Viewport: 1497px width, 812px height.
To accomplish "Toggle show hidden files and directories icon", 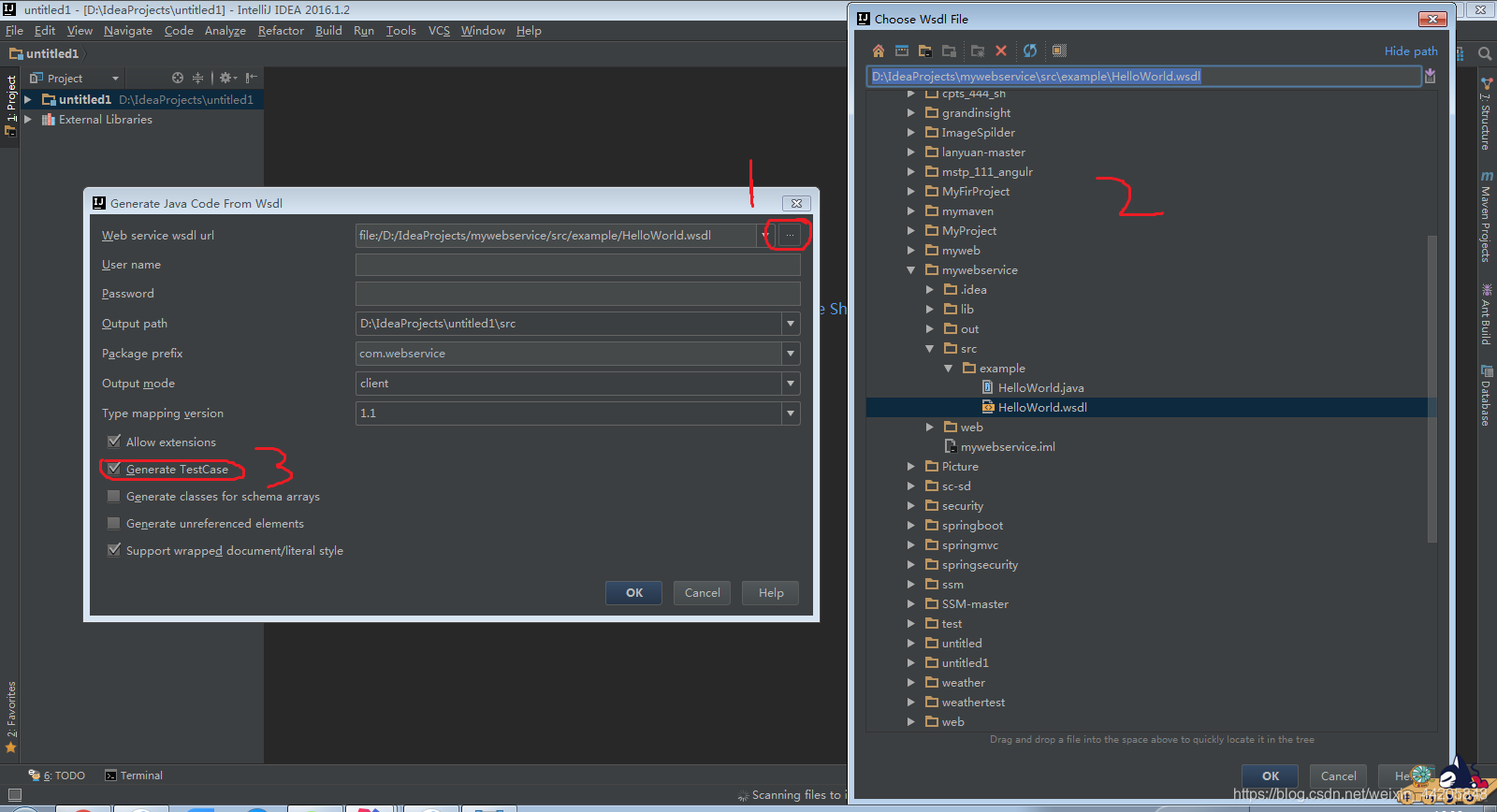I will (x=1059, y=51).
